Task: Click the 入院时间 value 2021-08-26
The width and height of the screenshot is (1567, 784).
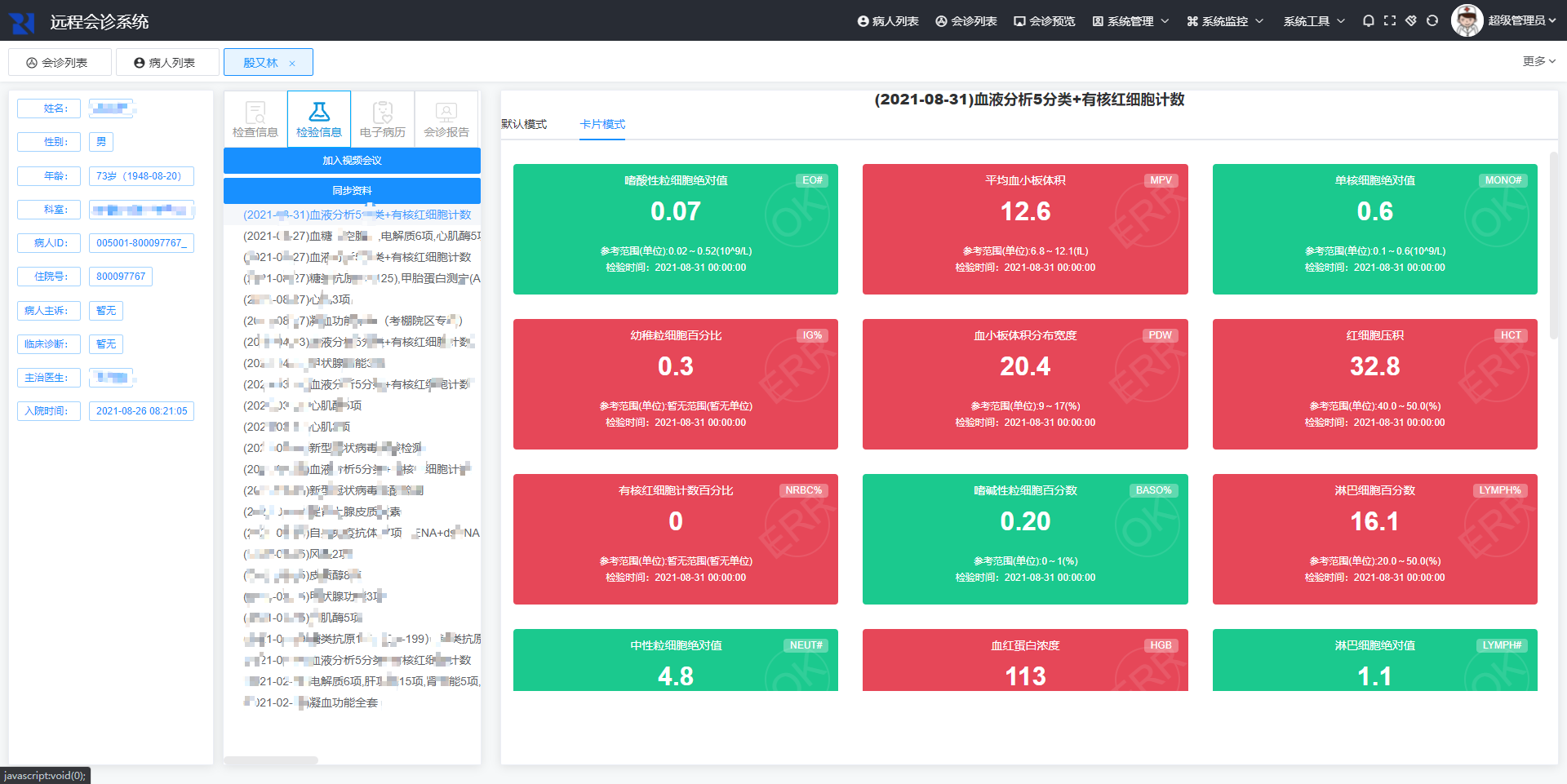Action: pos(141,411)
